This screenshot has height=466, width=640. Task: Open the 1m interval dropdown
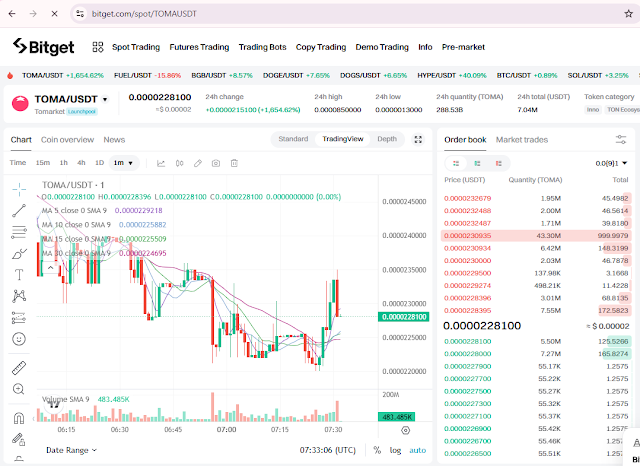[124, 163]
